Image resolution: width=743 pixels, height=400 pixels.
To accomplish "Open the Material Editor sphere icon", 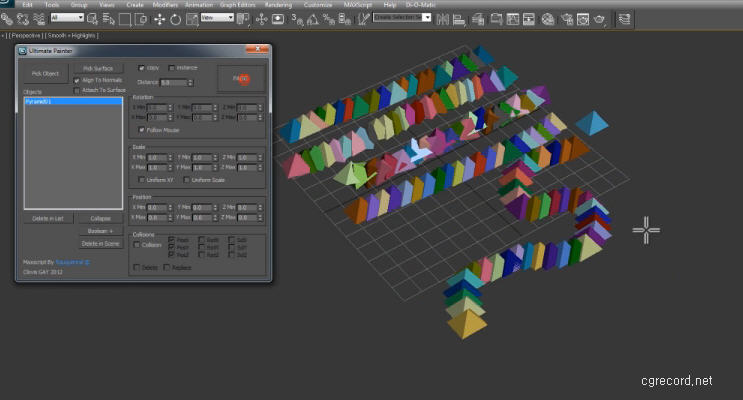I will (x=548, y=19).
